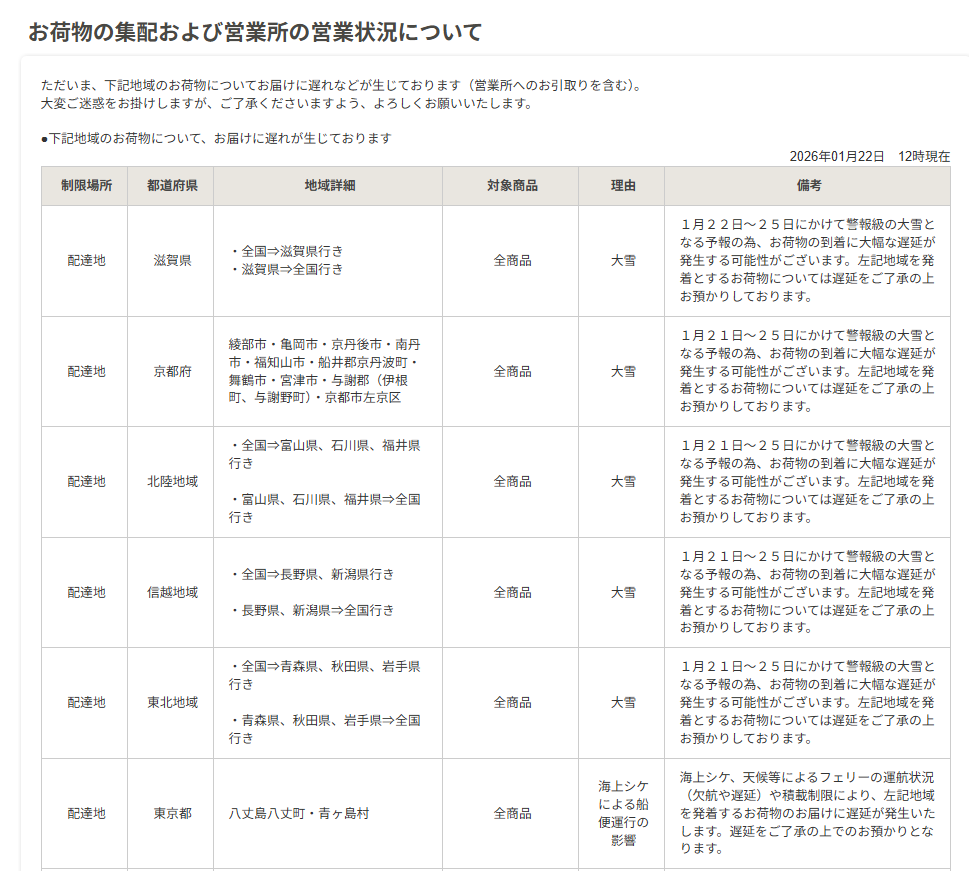Select the 信越地域 cell
969x871 pixels.
[171, 593]
